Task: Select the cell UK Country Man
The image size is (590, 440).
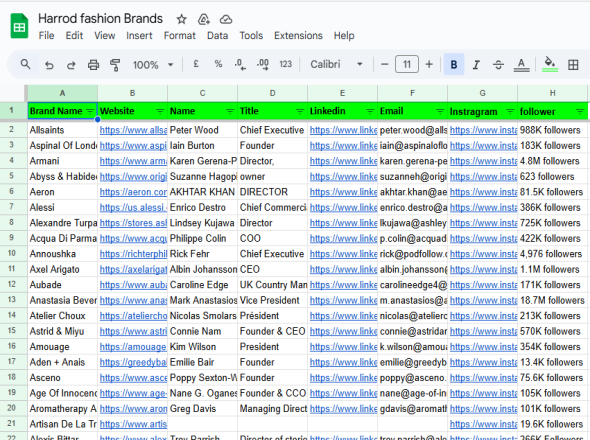Action: (272, 285)
